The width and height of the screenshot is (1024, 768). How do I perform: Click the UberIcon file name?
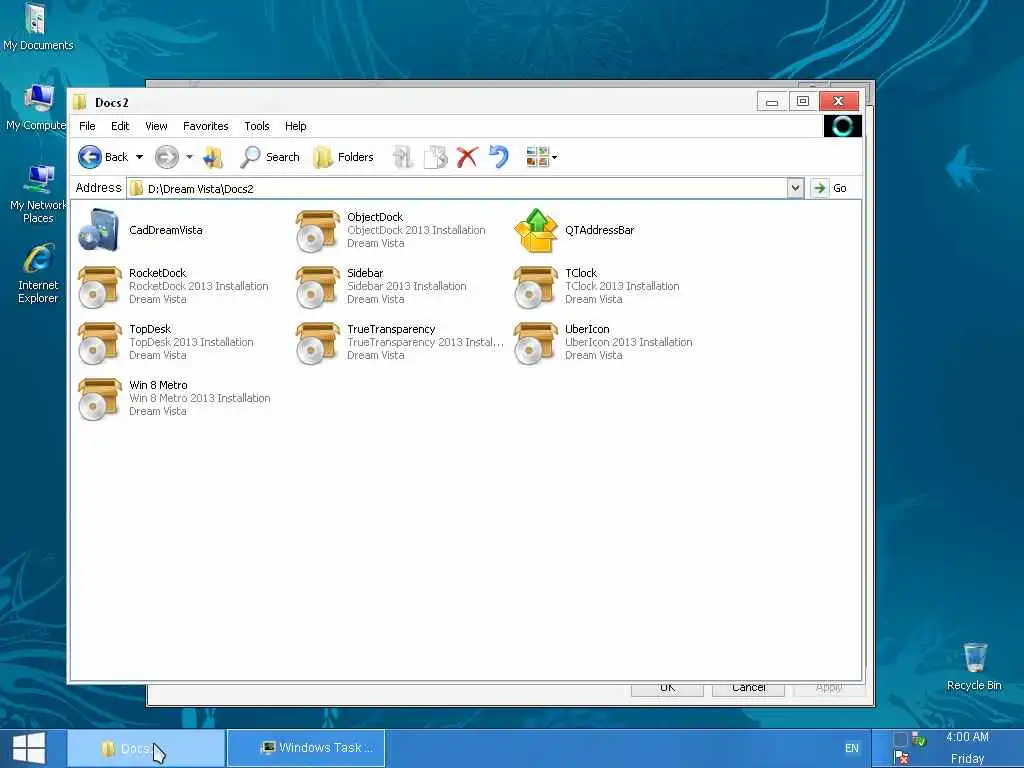click(x=587, y=329)
